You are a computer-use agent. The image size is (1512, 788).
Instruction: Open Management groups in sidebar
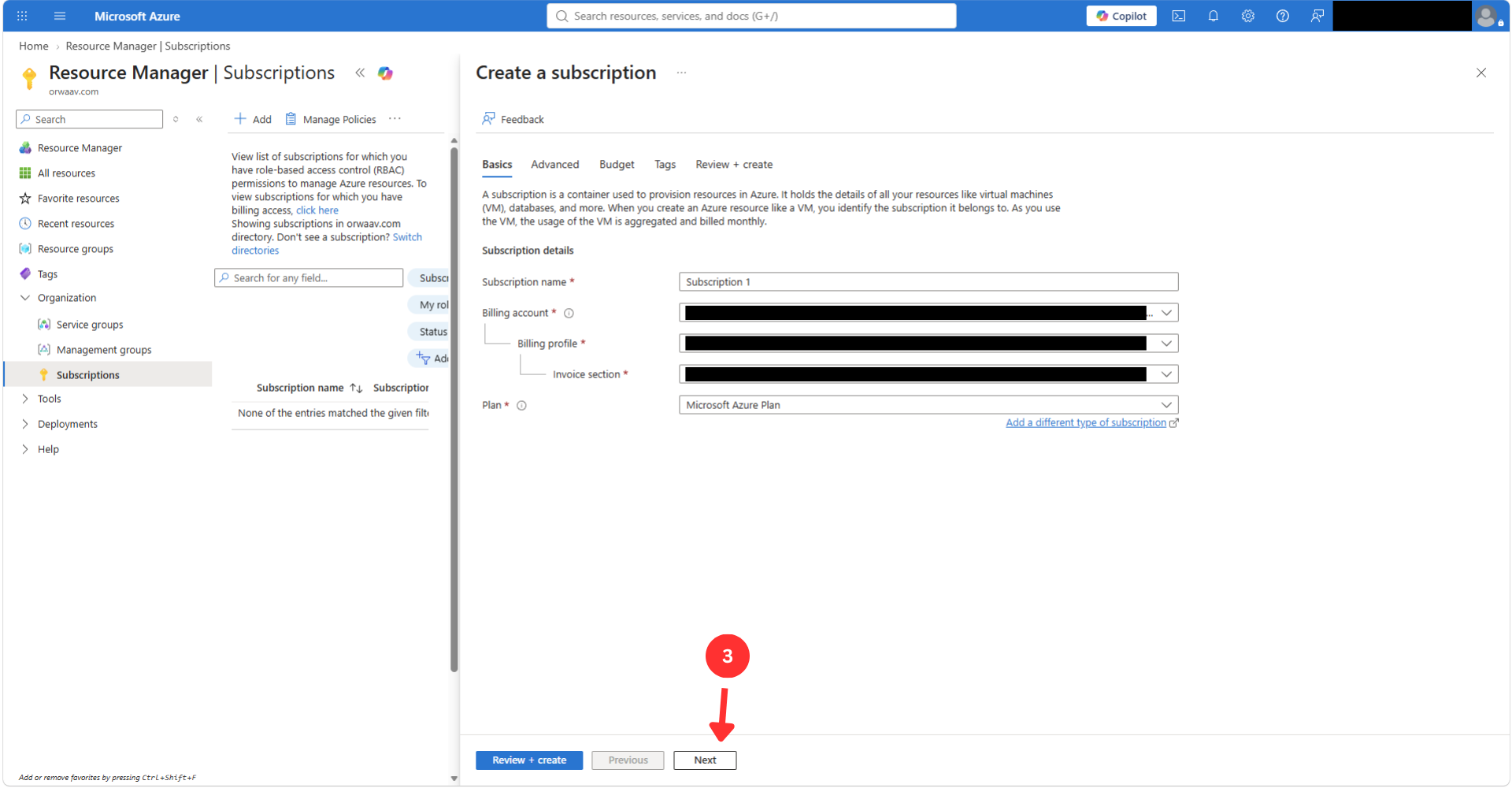coord(104,350)
